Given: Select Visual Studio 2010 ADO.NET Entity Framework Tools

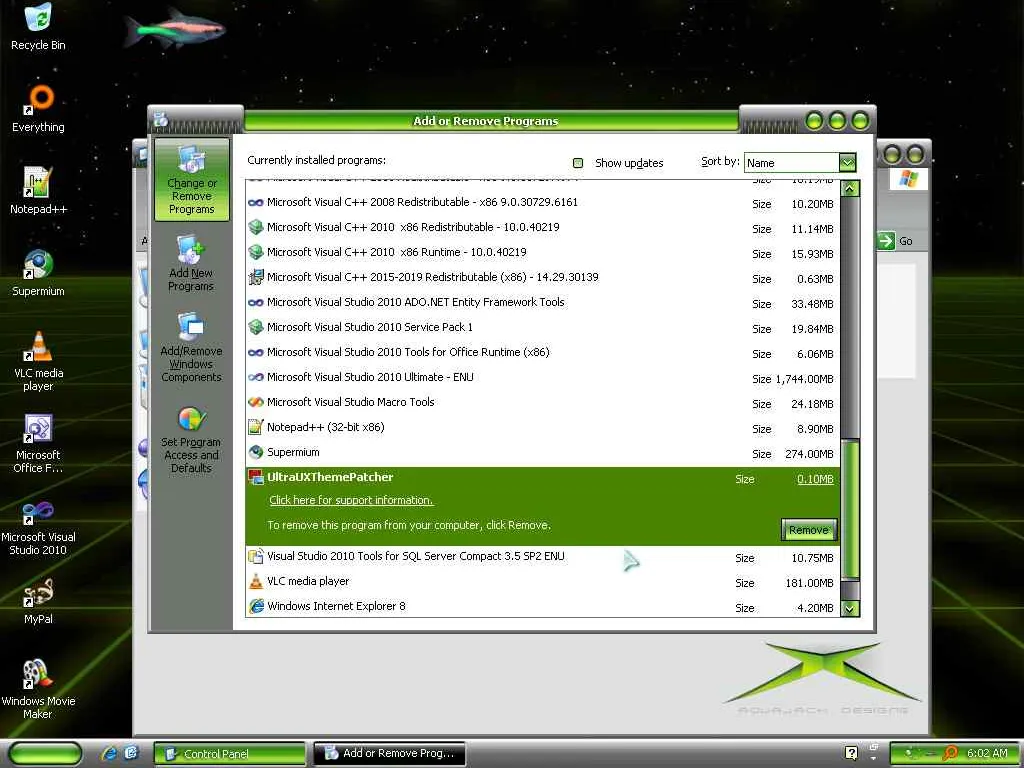Looking at the screenshot, I should coord(542,302).
